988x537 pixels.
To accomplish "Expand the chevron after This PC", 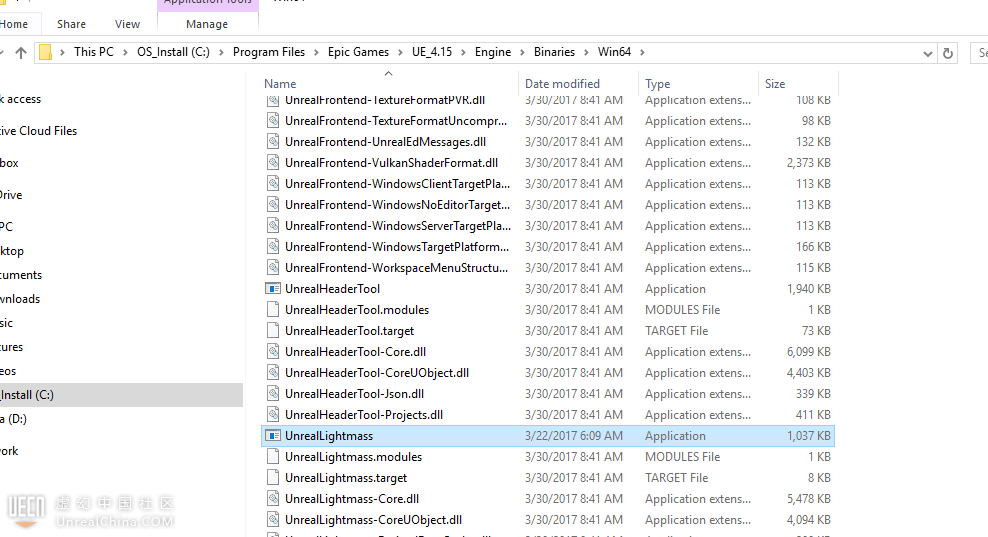I will (125, 52).
